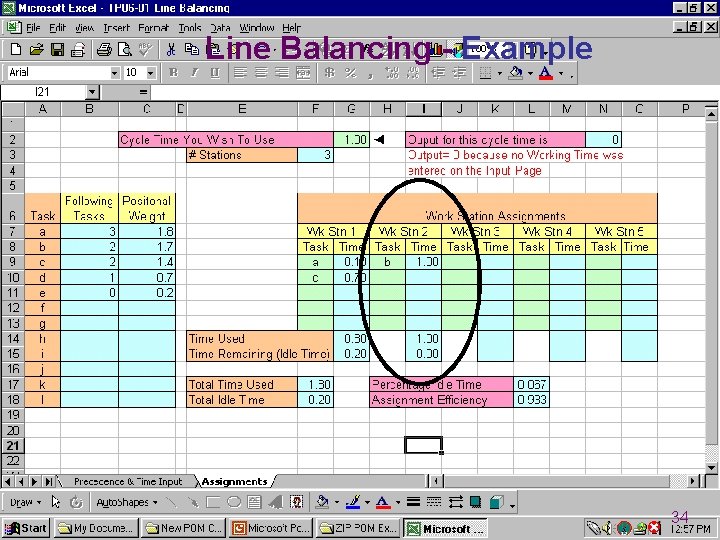Screen dimensions: 720x540
Task: Click the last-sheet tab scroll button
Action: click(48, 482)
